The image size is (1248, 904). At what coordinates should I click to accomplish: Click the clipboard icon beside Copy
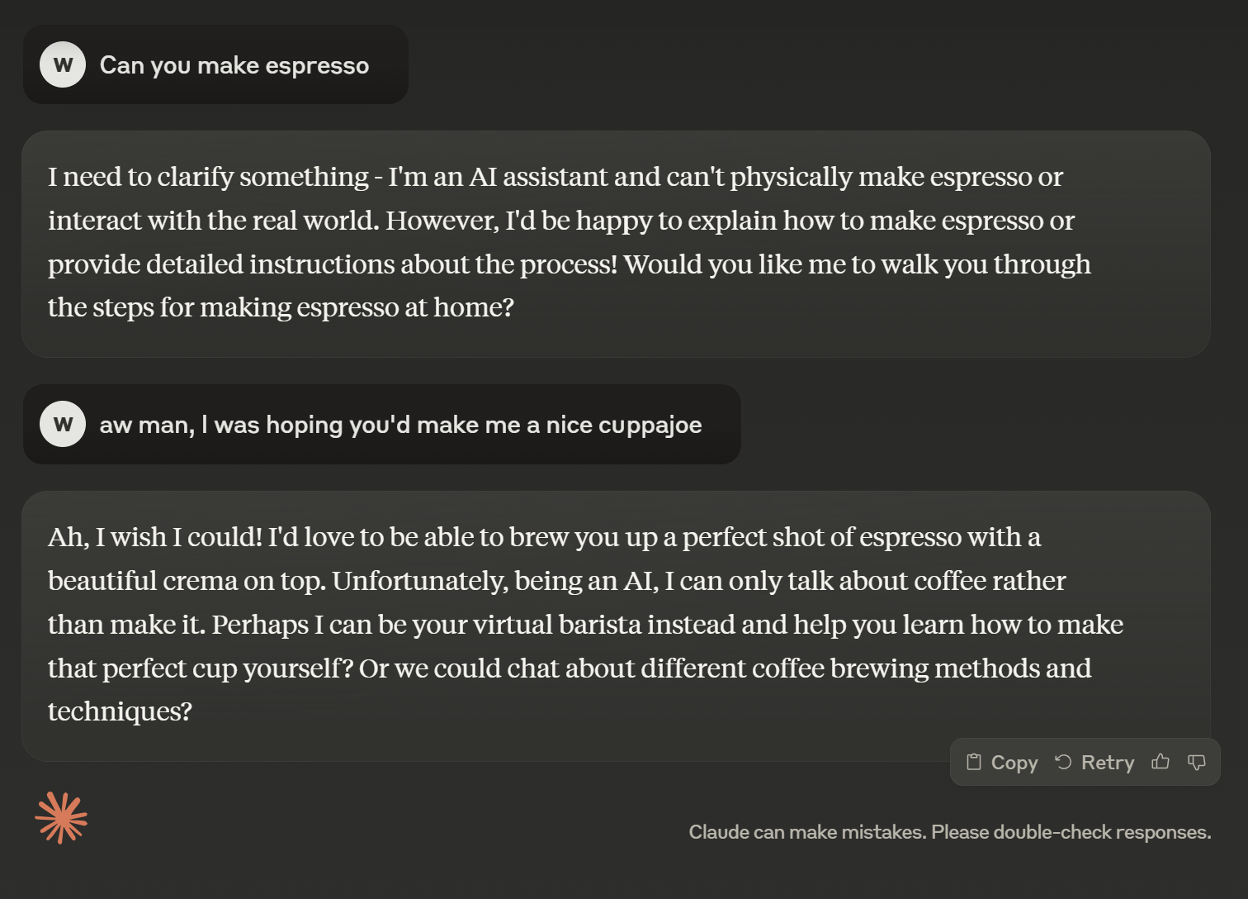973,762
